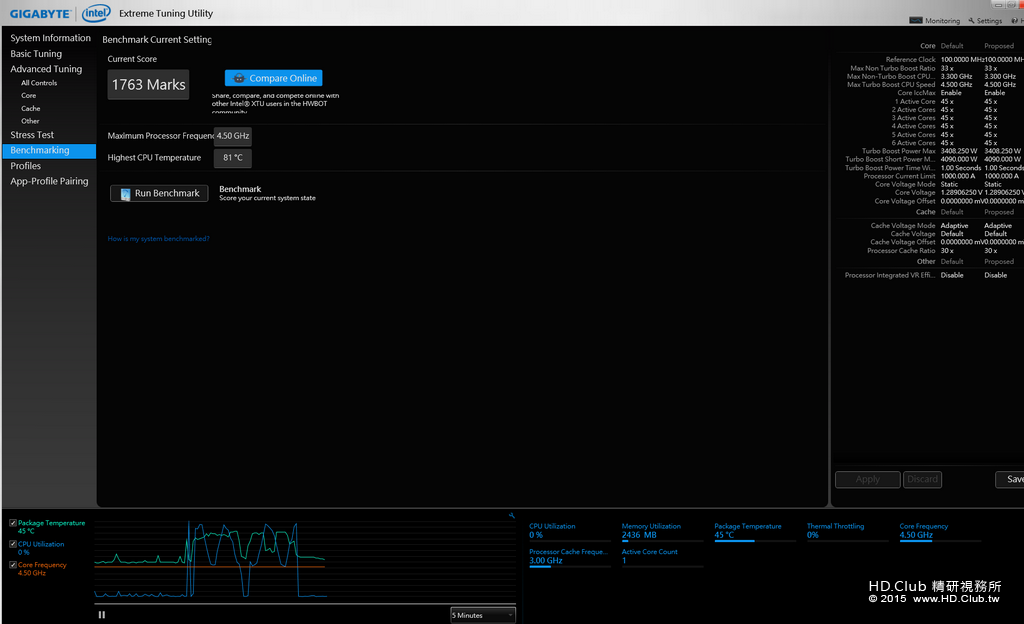
Task: Click Highest CPU Temperature value 81 °C
Action: (232, 157)
